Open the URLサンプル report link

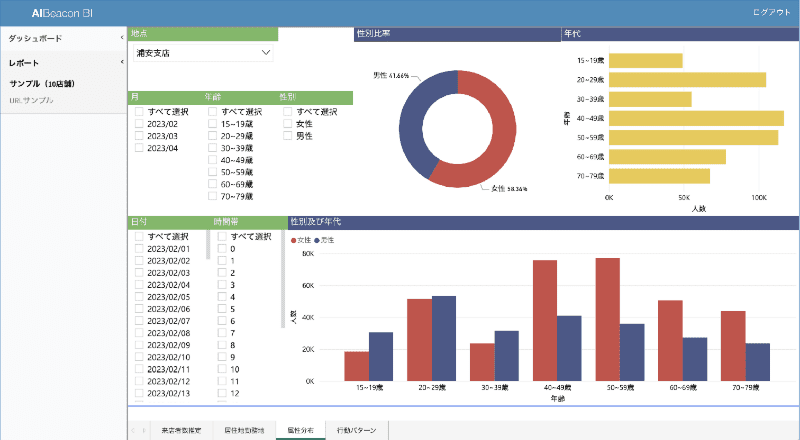(x=31, y=101)
